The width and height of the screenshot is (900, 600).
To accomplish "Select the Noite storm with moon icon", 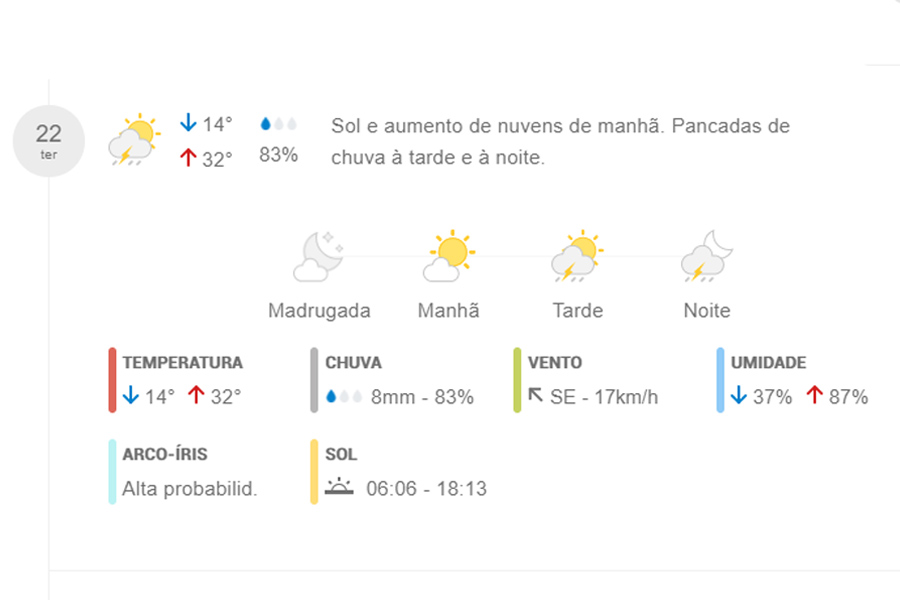I will coord(707,257).
